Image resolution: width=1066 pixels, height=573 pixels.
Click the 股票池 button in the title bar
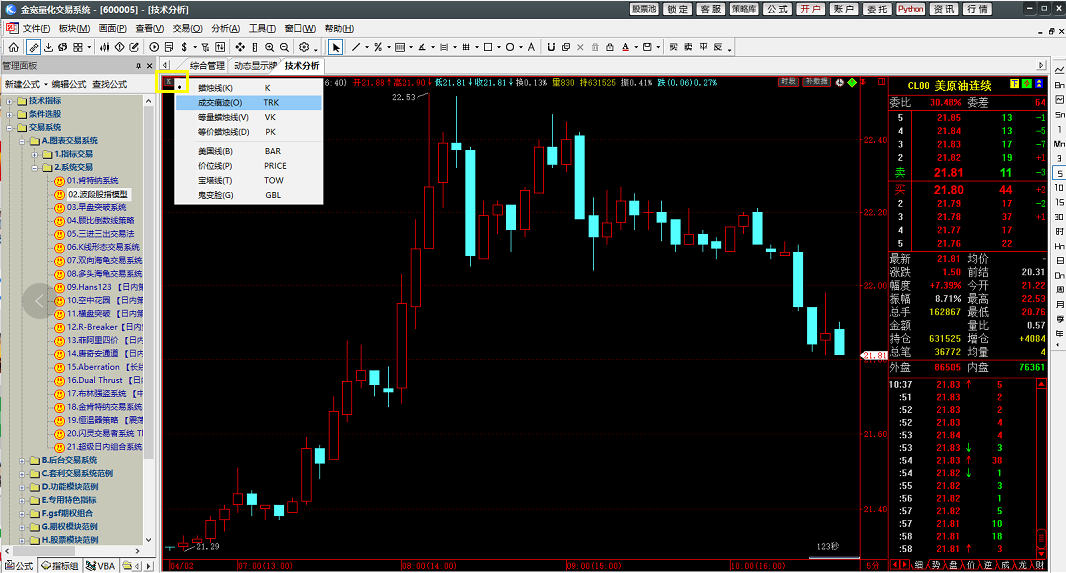(644, 9)
